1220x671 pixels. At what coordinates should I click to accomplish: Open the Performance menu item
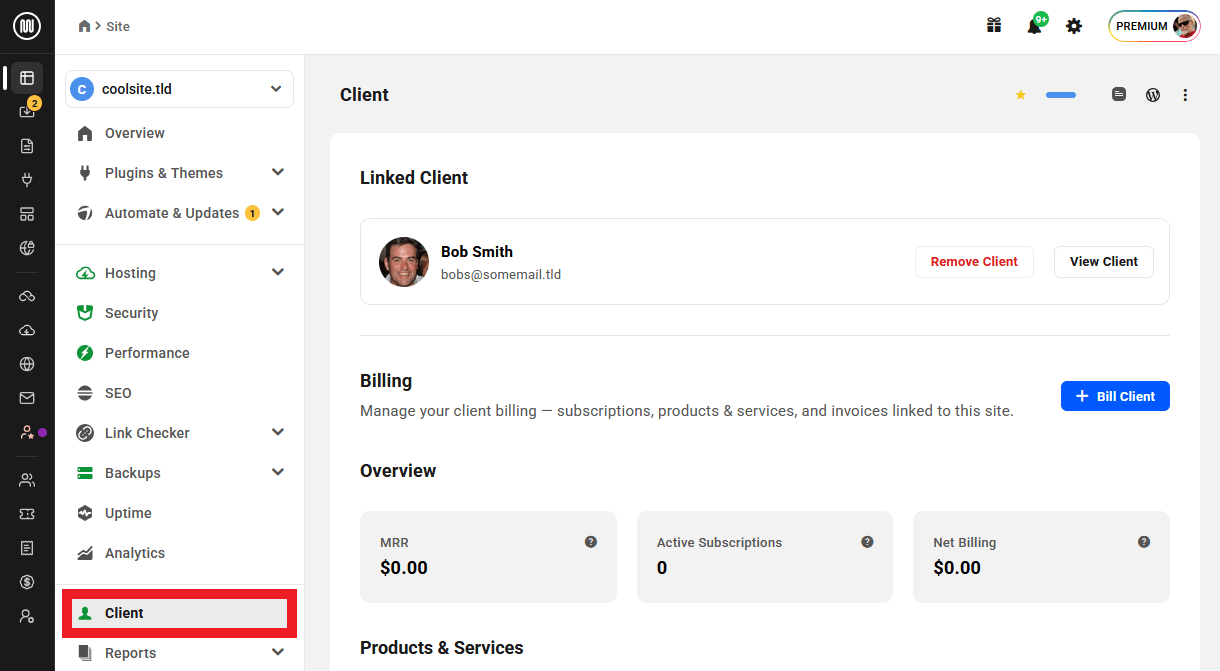(x=179, y=353)
